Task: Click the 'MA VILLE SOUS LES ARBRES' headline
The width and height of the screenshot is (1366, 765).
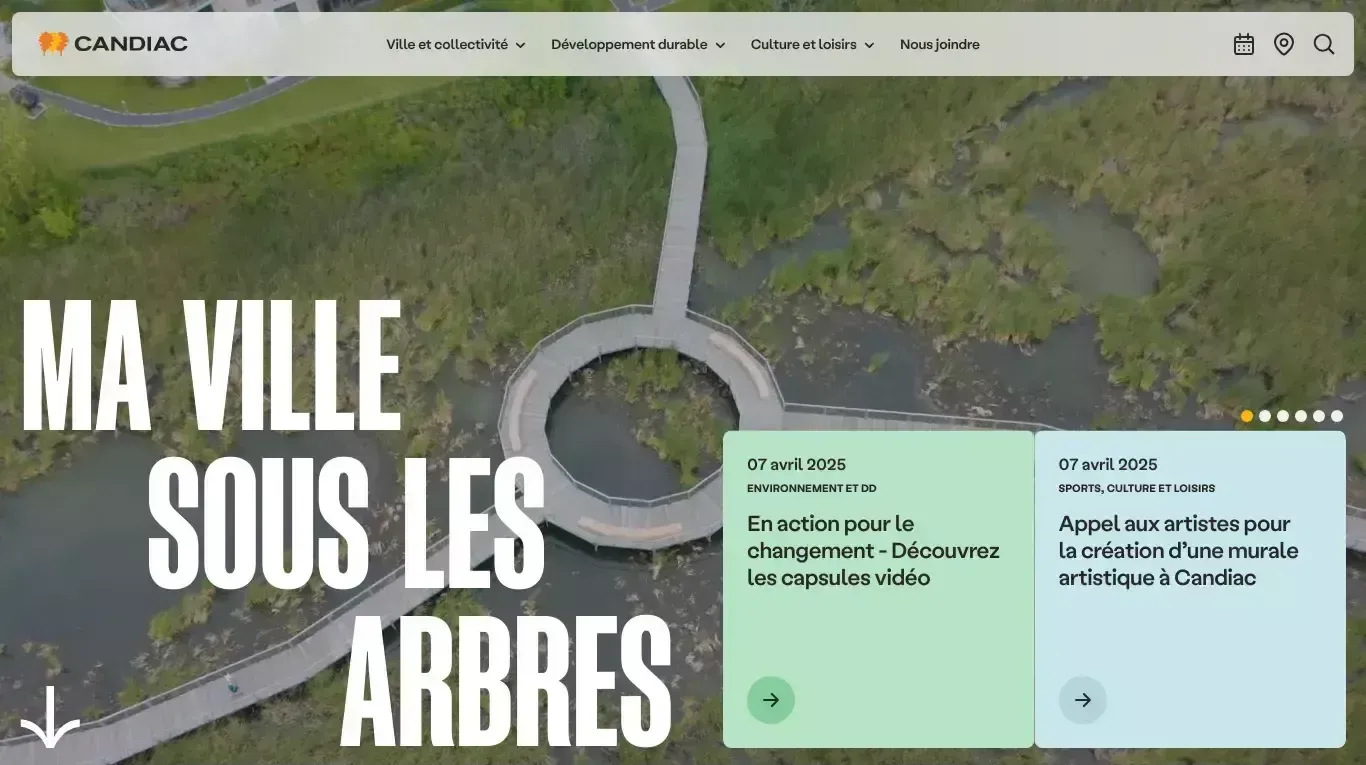Action: coord(347,523)
